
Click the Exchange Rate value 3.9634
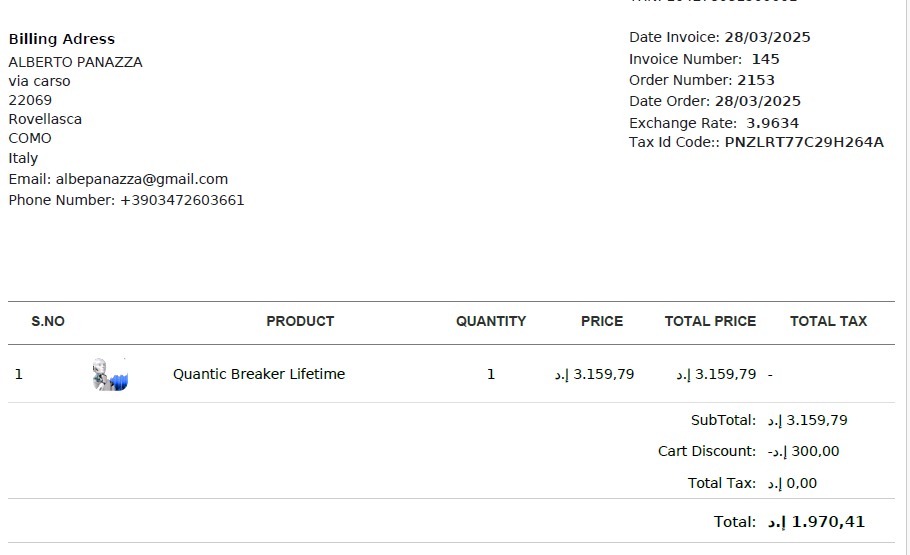[x=772, y=123]
